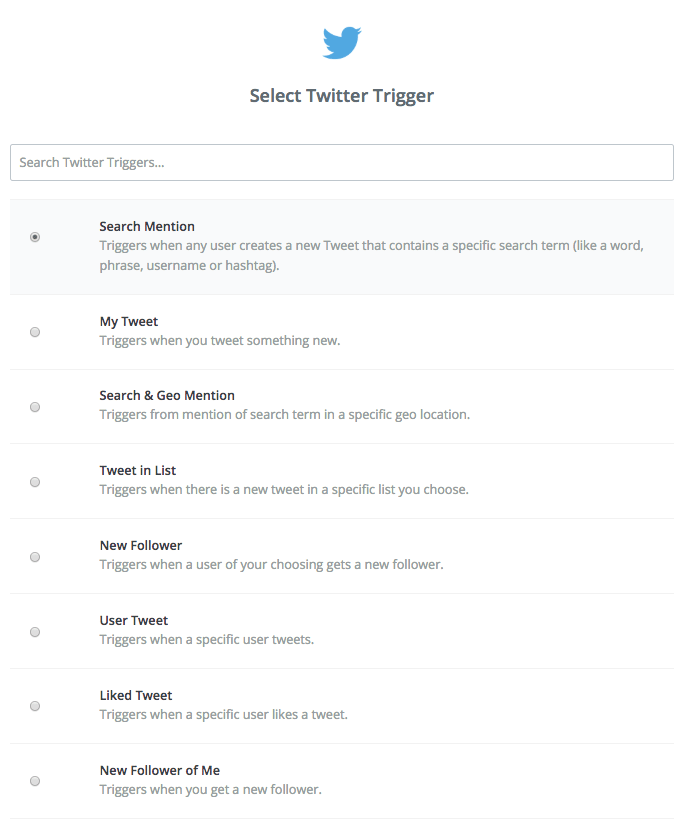Click the Select Twitter Trigger heading
This screenshot has width=687, height=828.
pyautogui.click(x=342, y=96)
